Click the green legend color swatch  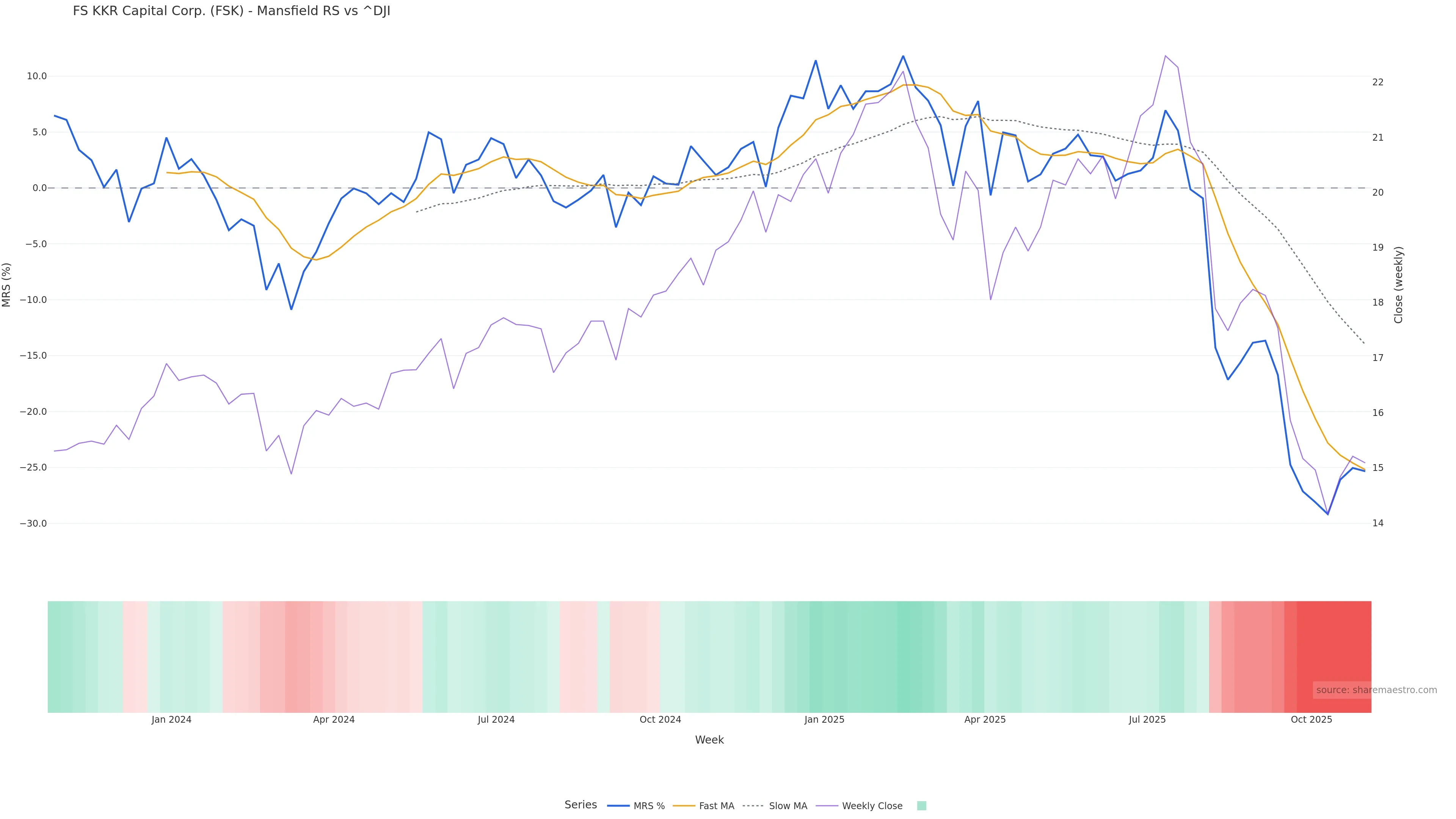tap(921, 806)
